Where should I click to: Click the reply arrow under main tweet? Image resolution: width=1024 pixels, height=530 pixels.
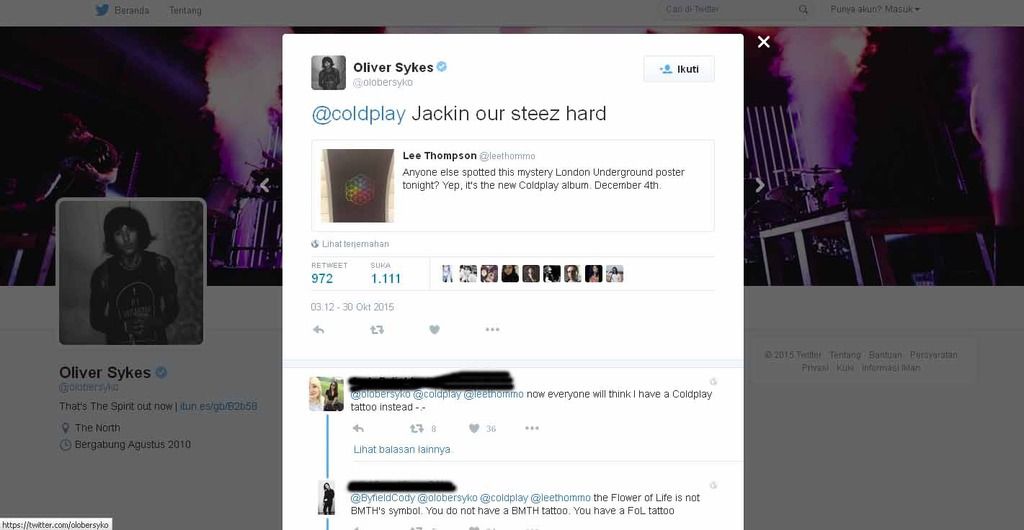(319, 330)
